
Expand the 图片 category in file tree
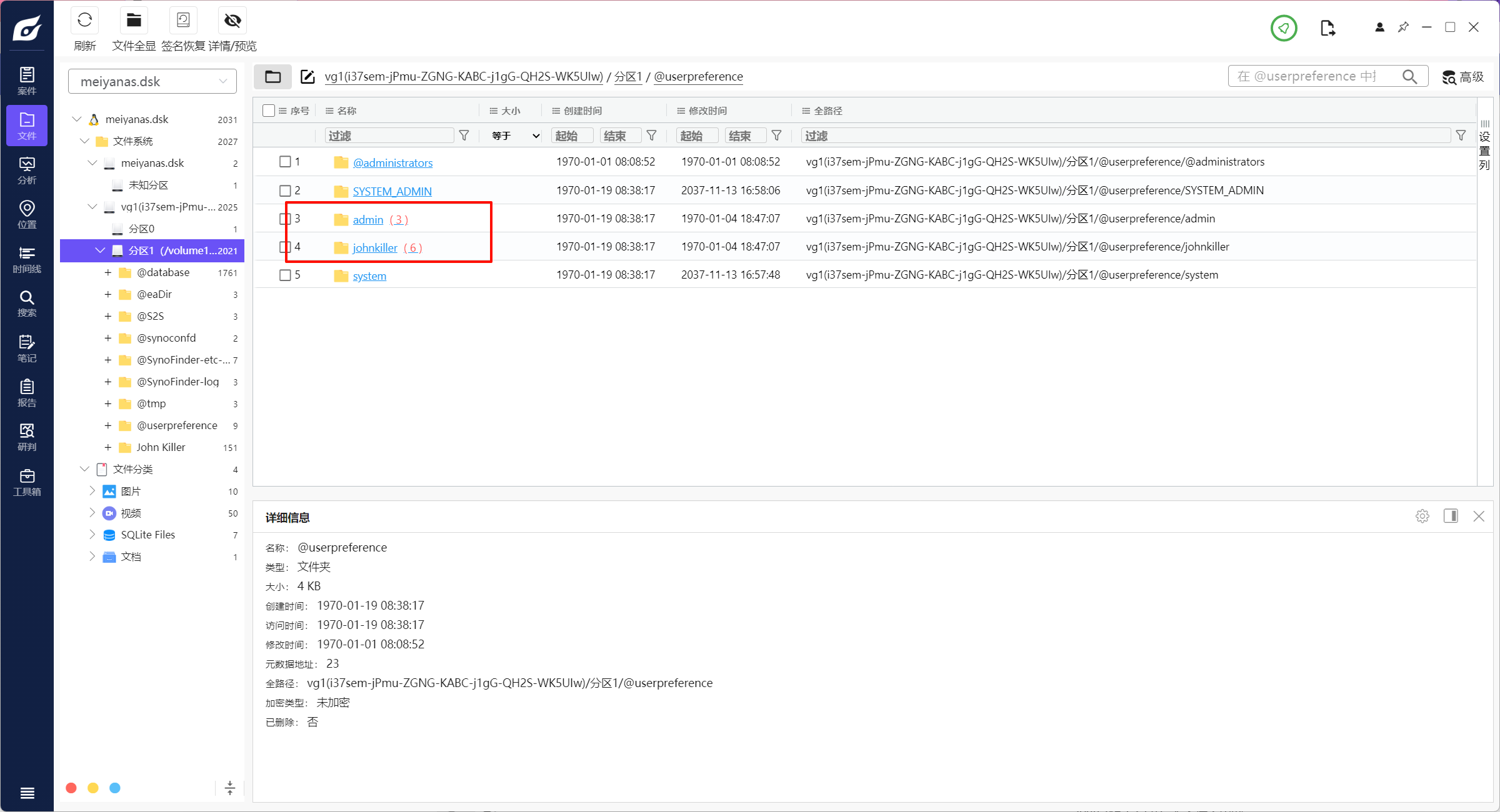point(92,491)
